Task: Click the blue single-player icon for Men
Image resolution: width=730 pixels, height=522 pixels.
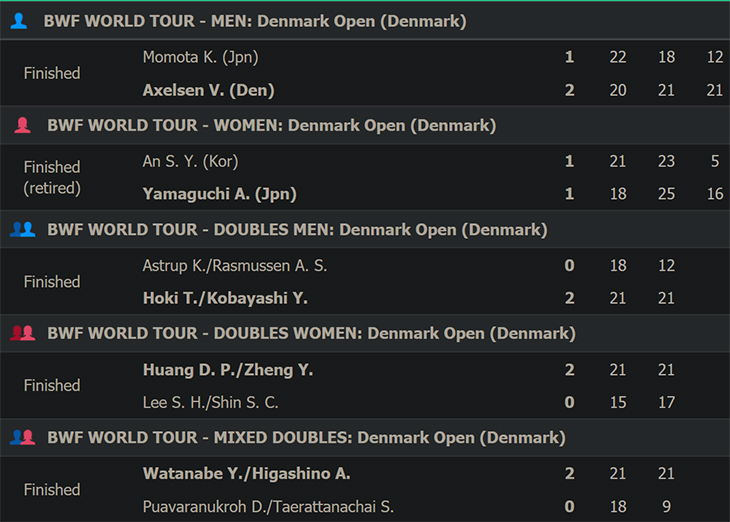Action: (19, 21)
